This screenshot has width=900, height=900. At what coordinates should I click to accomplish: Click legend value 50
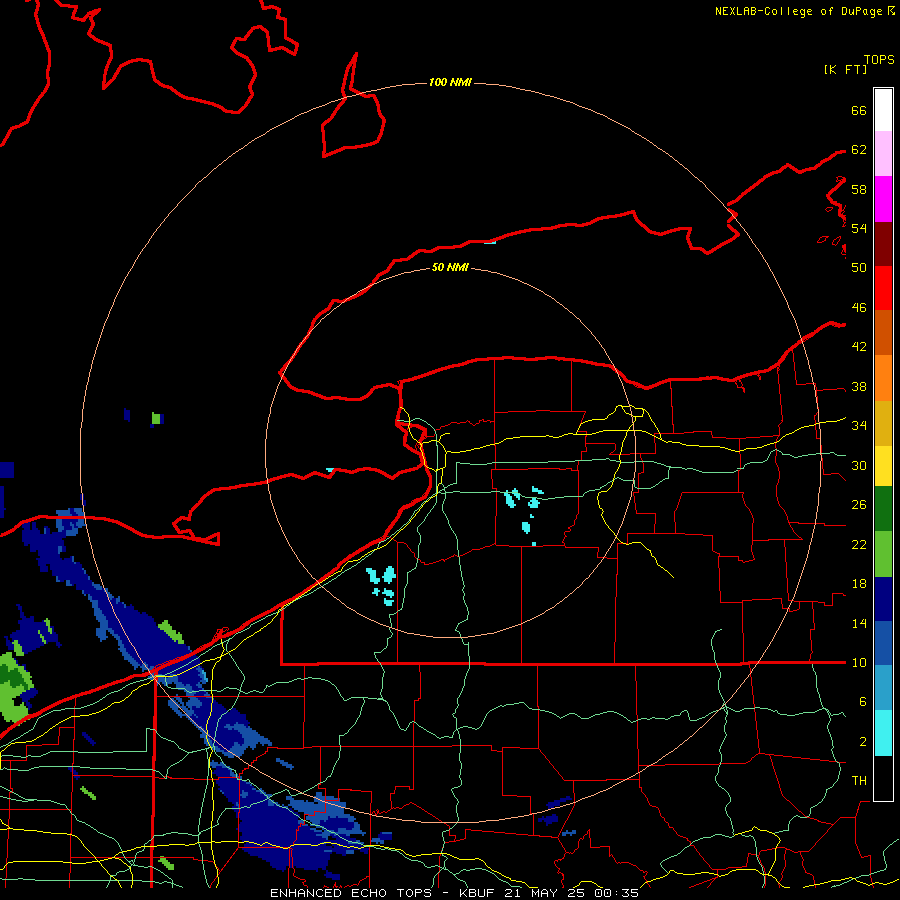(859, 268)
